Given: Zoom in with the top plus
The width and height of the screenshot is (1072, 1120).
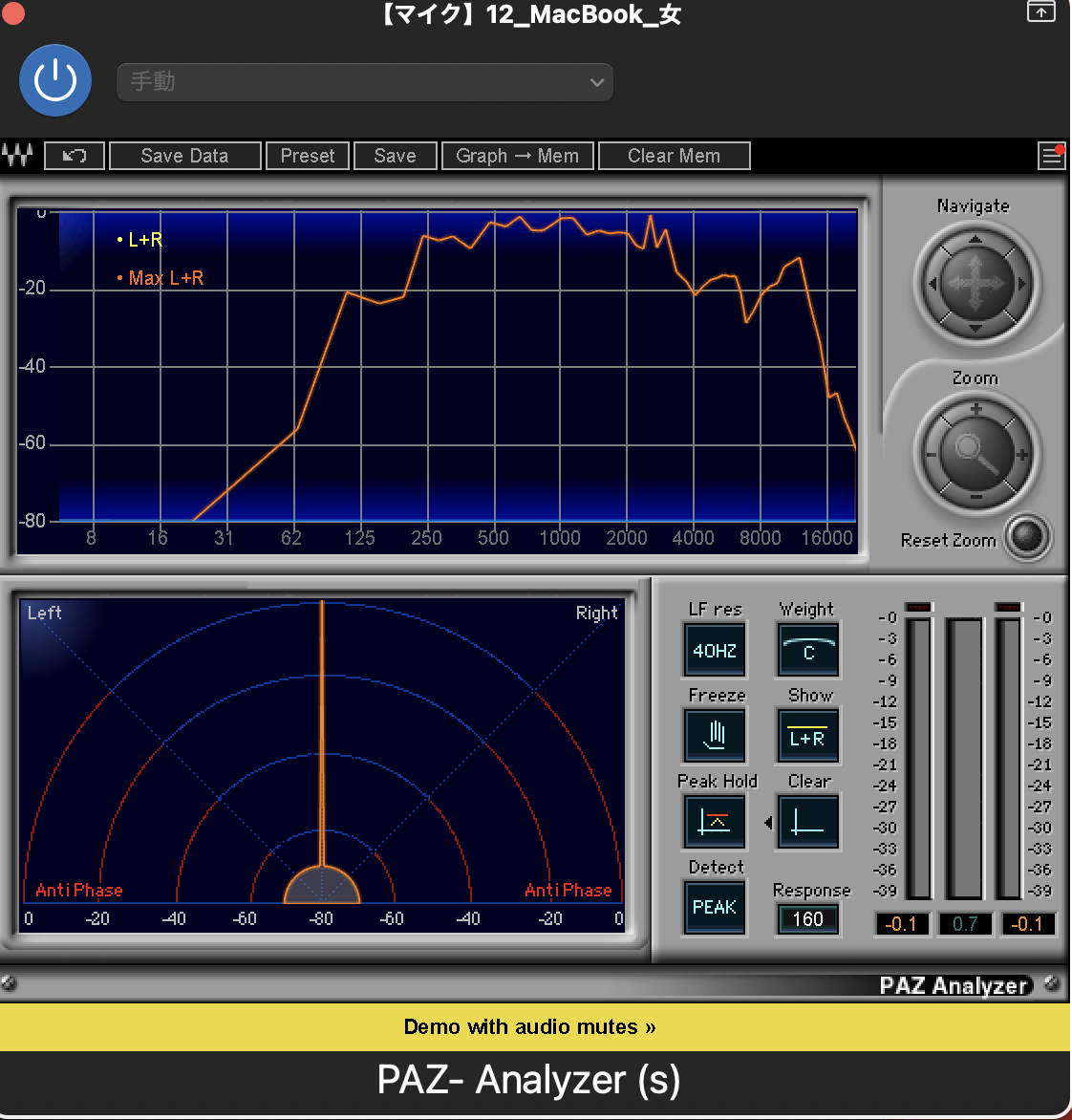Looking at the screenshot, I should click(976, 409).
